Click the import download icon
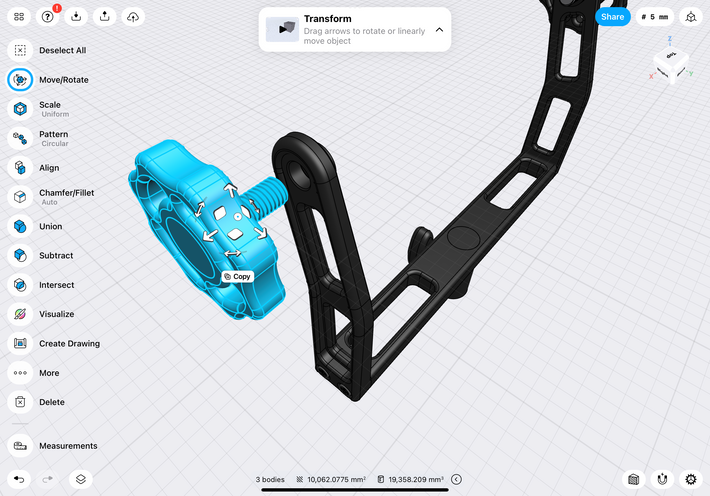This screenshot has width=710, height=496. coord(76,17)
